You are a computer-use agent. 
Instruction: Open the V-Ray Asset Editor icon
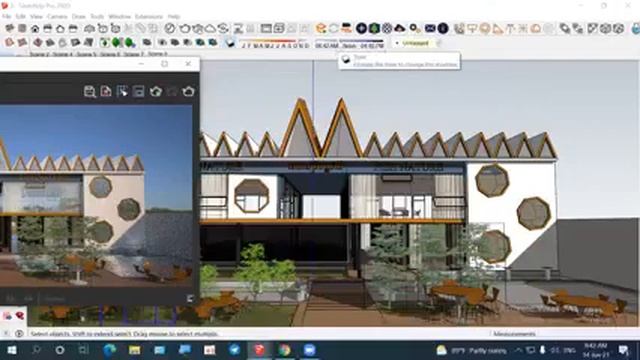tap(170, 28)
